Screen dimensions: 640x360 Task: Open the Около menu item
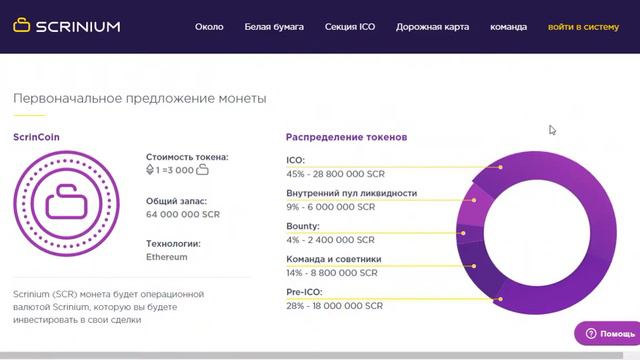tap(209, 27)
